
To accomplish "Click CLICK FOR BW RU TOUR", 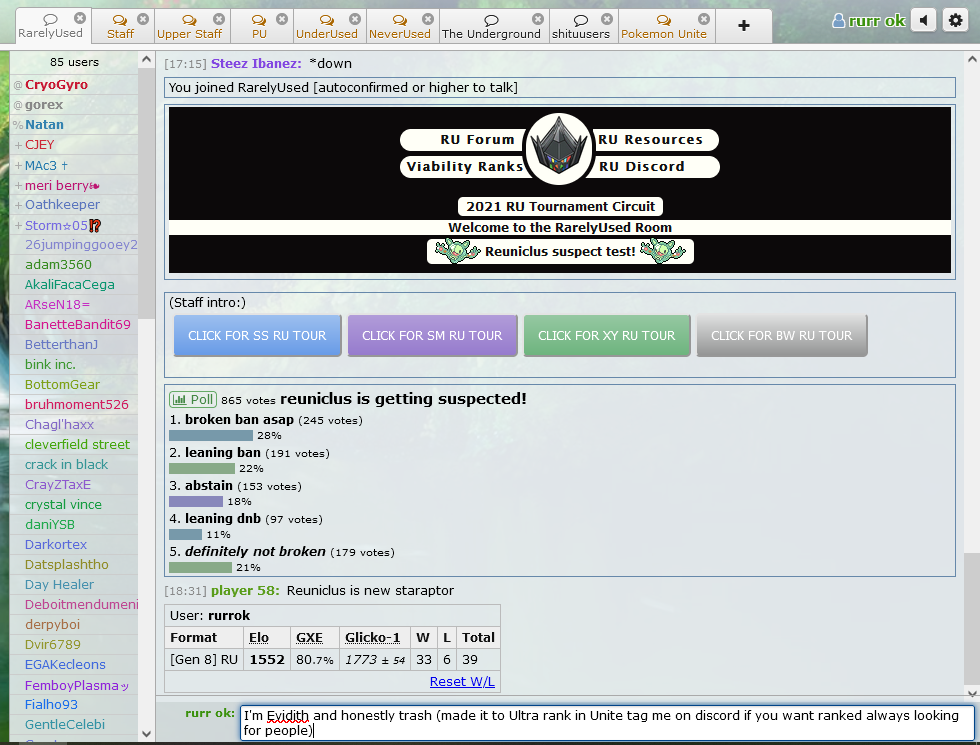I will [782, 336].
